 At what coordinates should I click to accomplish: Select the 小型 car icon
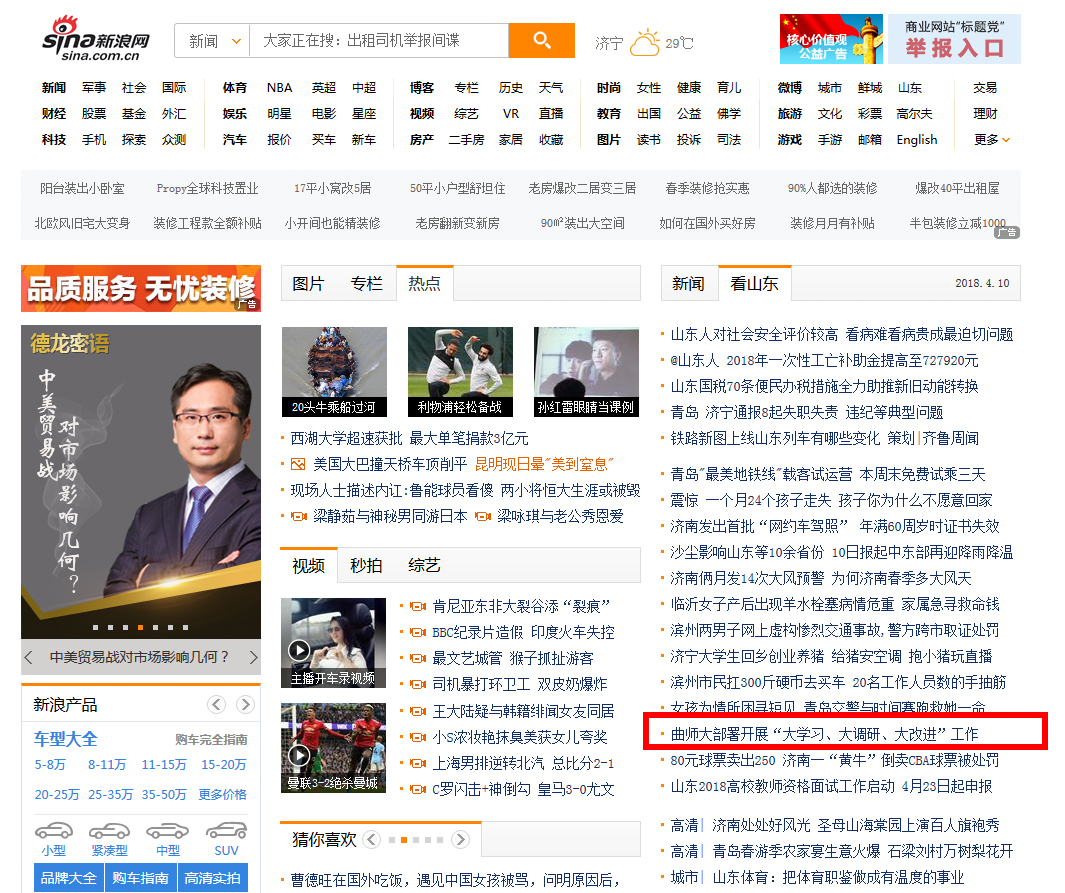click(x=54, y=832)
